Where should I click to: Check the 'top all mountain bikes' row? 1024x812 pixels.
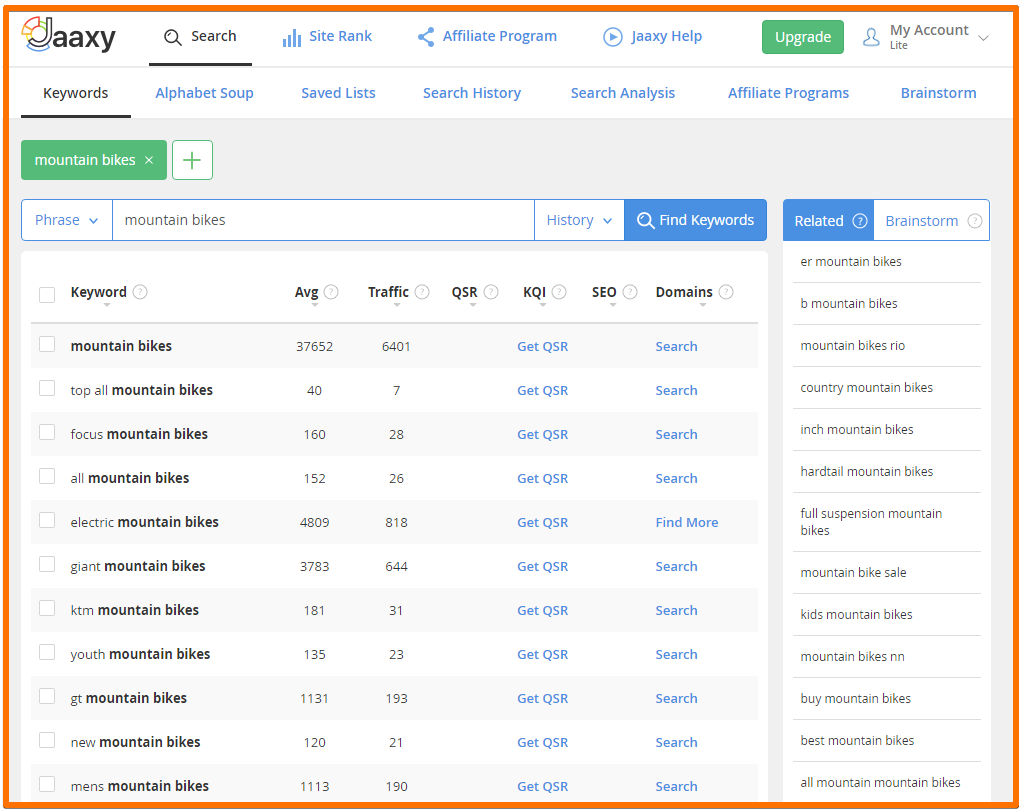coord(47,389)
